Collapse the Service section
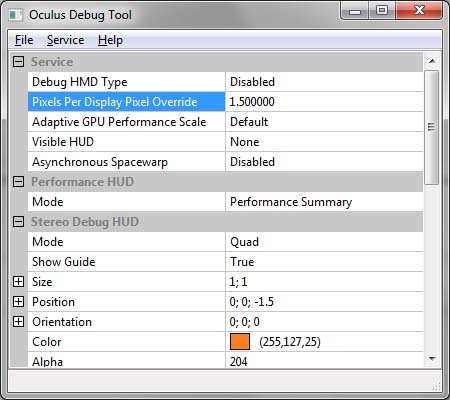The width and height of the screenshot is (450, 400). click(18, 62)
